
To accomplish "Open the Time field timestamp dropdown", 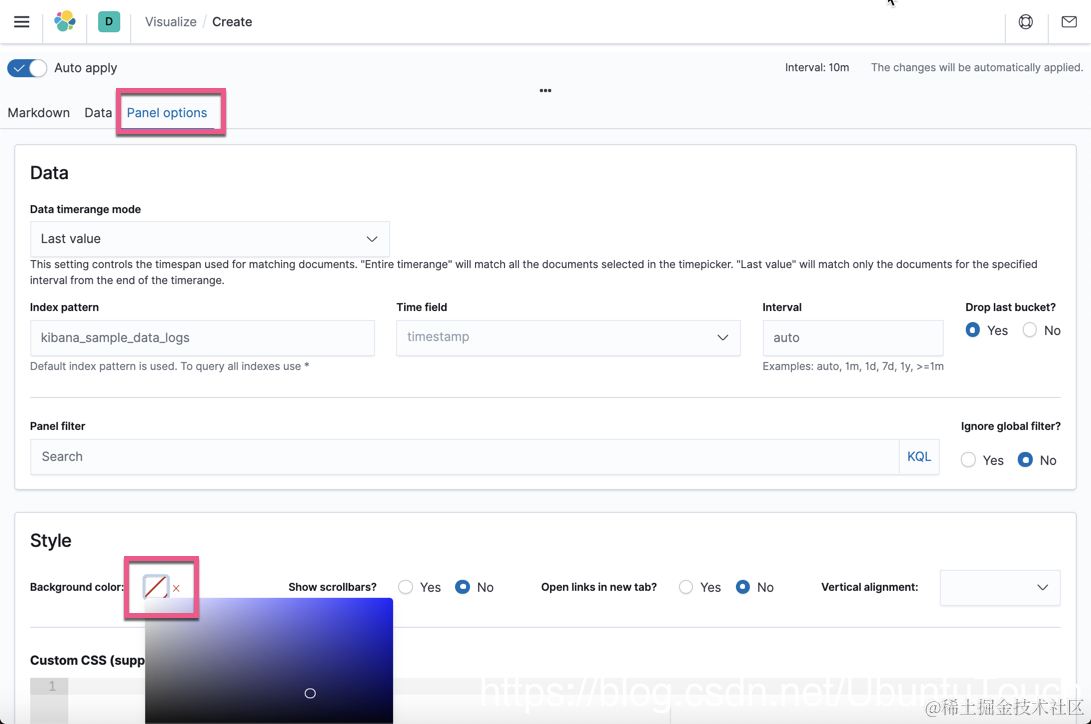I will (568, 337).
